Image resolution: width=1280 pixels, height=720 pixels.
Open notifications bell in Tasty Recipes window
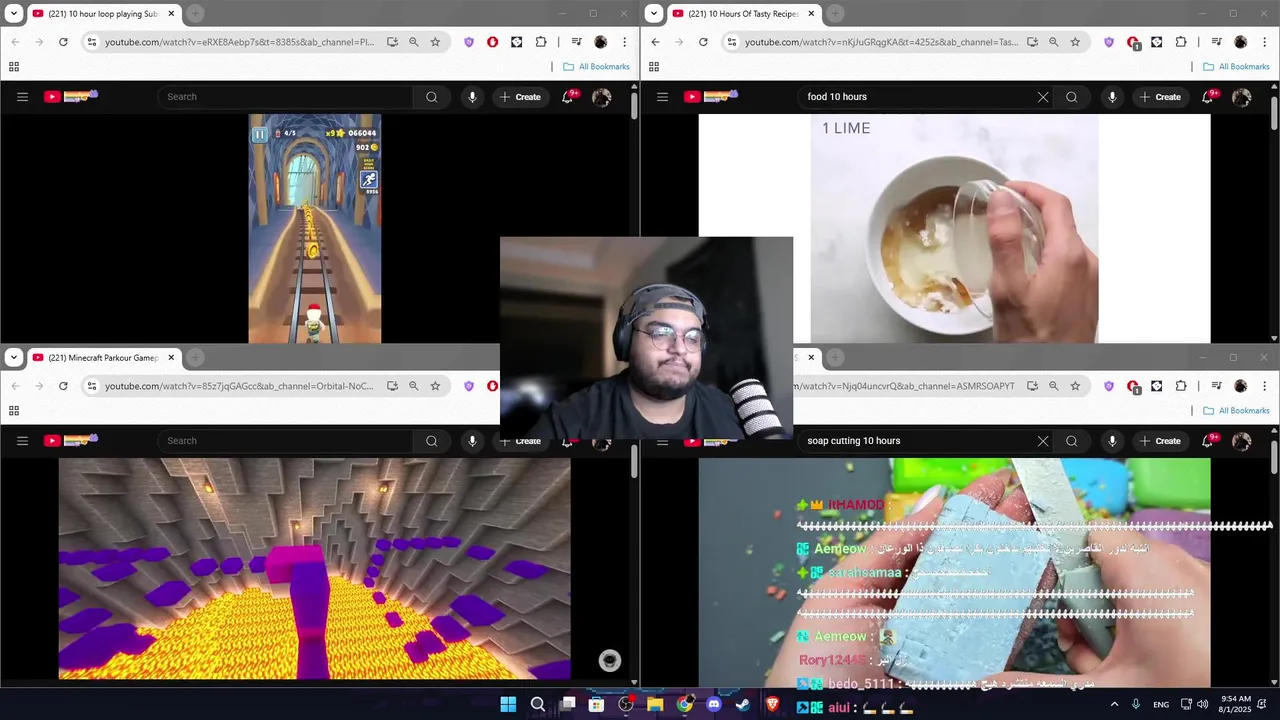coord(1207,97)
